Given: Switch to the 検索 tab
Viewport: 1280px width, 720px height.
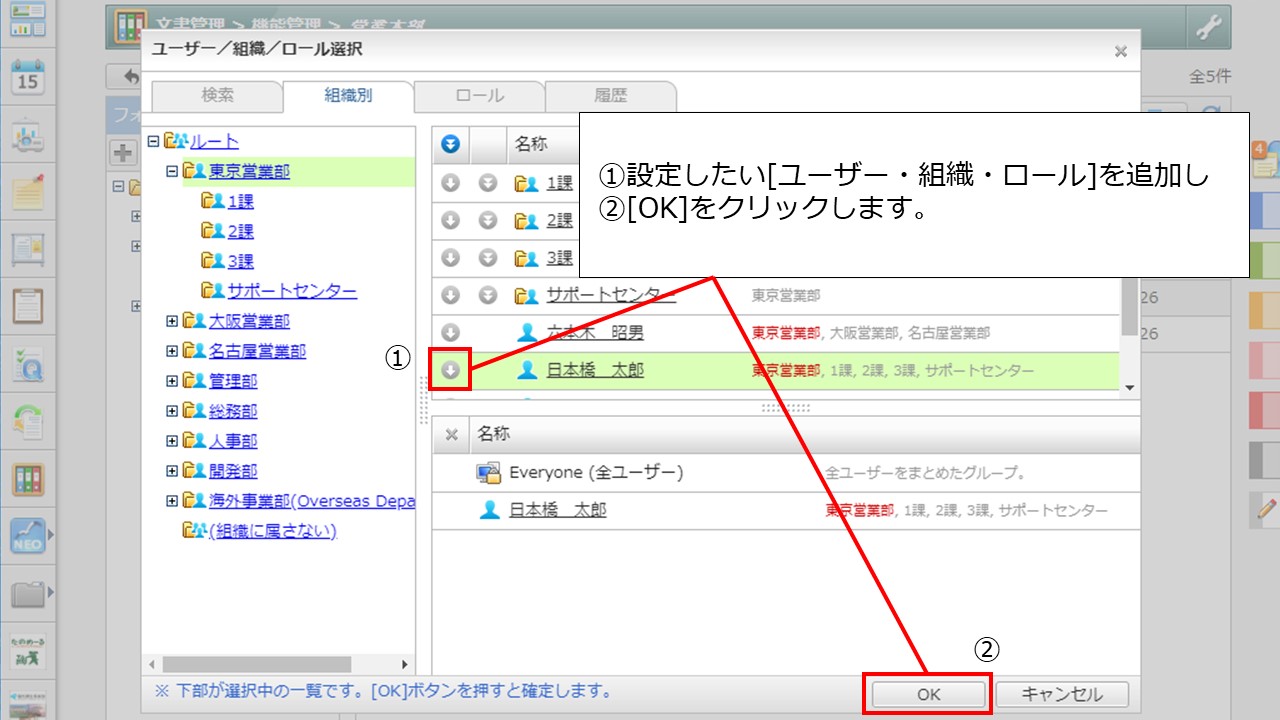Looking at the screenshot, I should [x=217, y=96].
